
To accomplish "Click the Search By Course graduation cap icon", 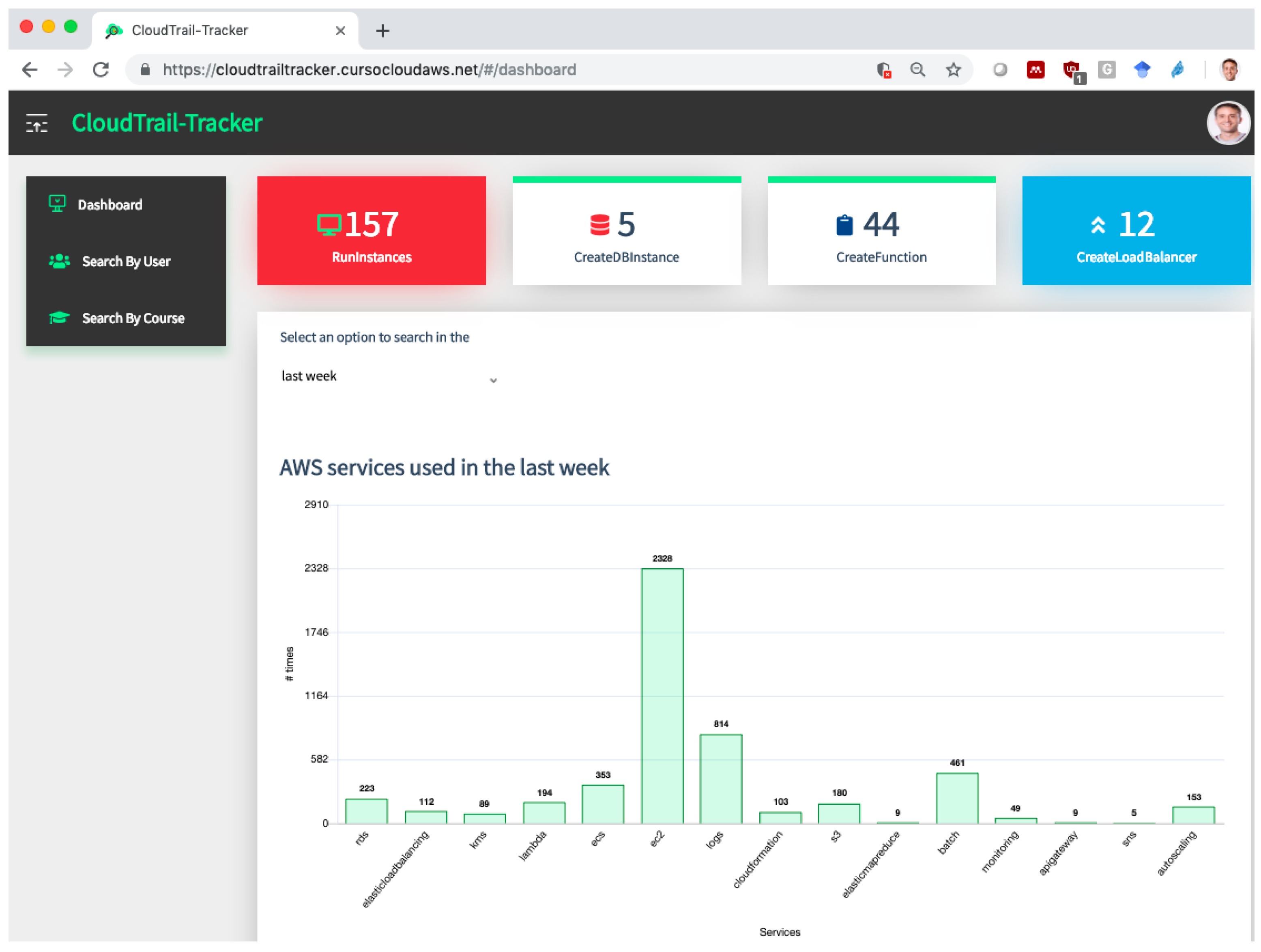I will click(x=59, y=318).
